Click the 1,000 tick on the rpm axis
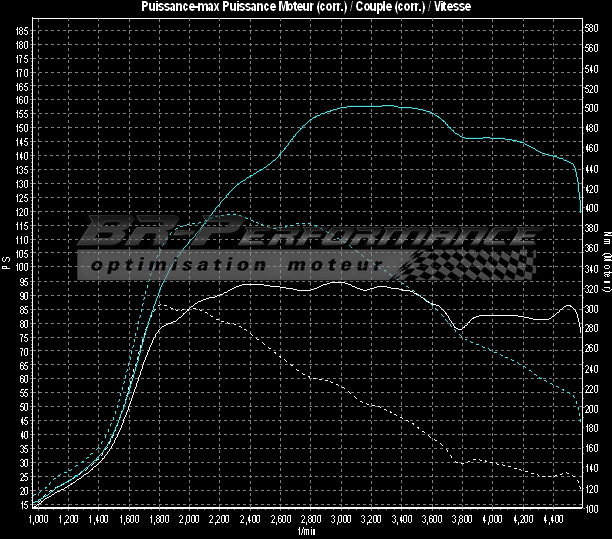The width and height of the screenshot is (612, 539). pos(39,521)
